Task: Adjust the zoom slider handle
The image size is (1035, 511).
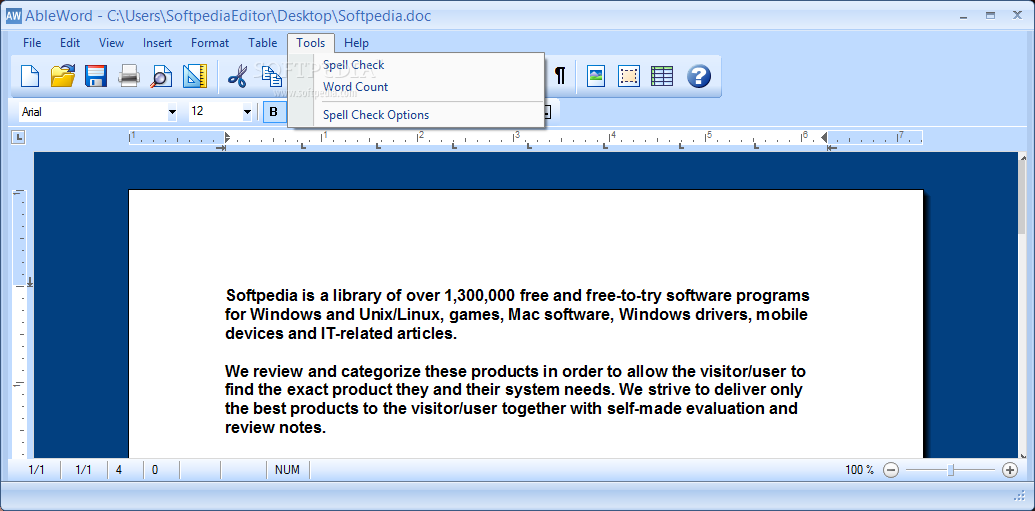Action: 951,470
